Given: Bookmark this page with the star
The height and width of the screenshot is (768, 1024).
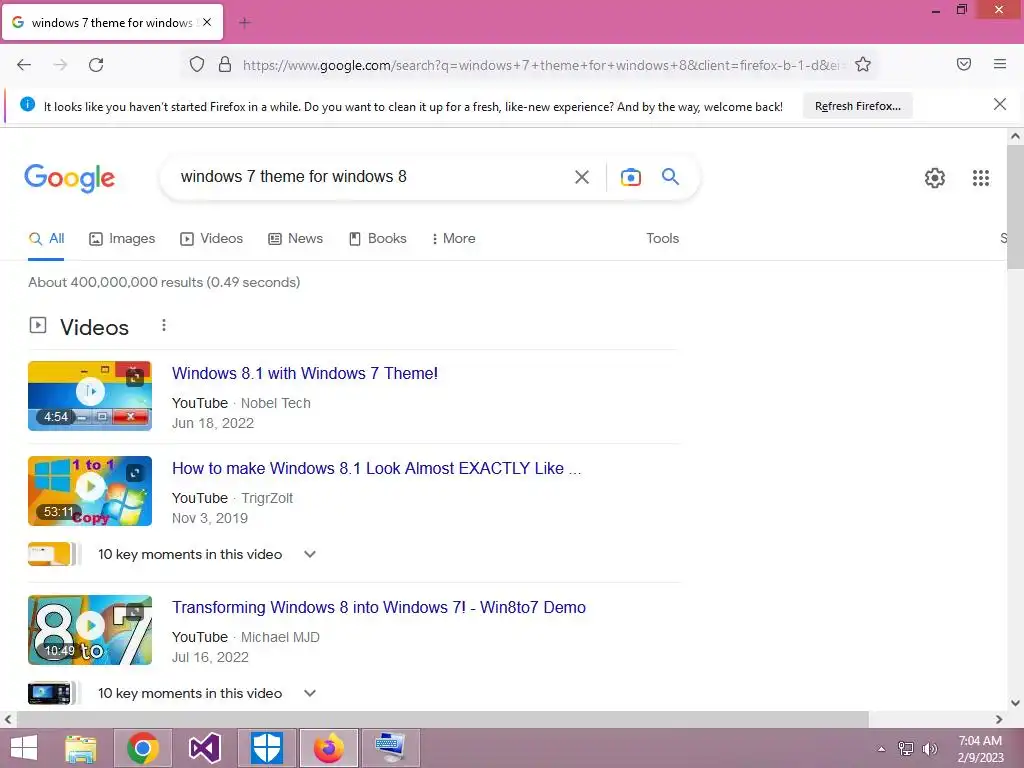Looking at the screenshot, I should point(863,64).
